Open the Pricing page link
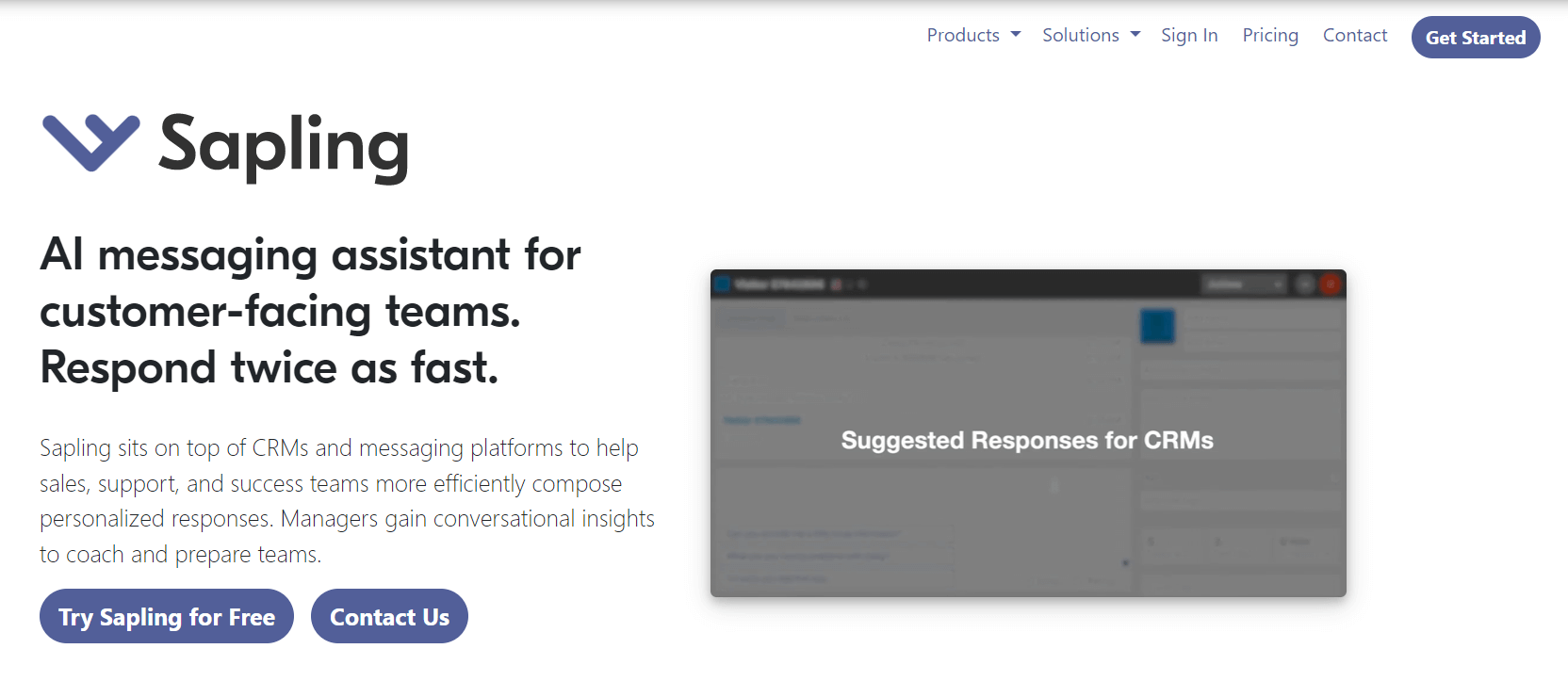This screenshot has width=1568, height=681. pos(1270,36)
